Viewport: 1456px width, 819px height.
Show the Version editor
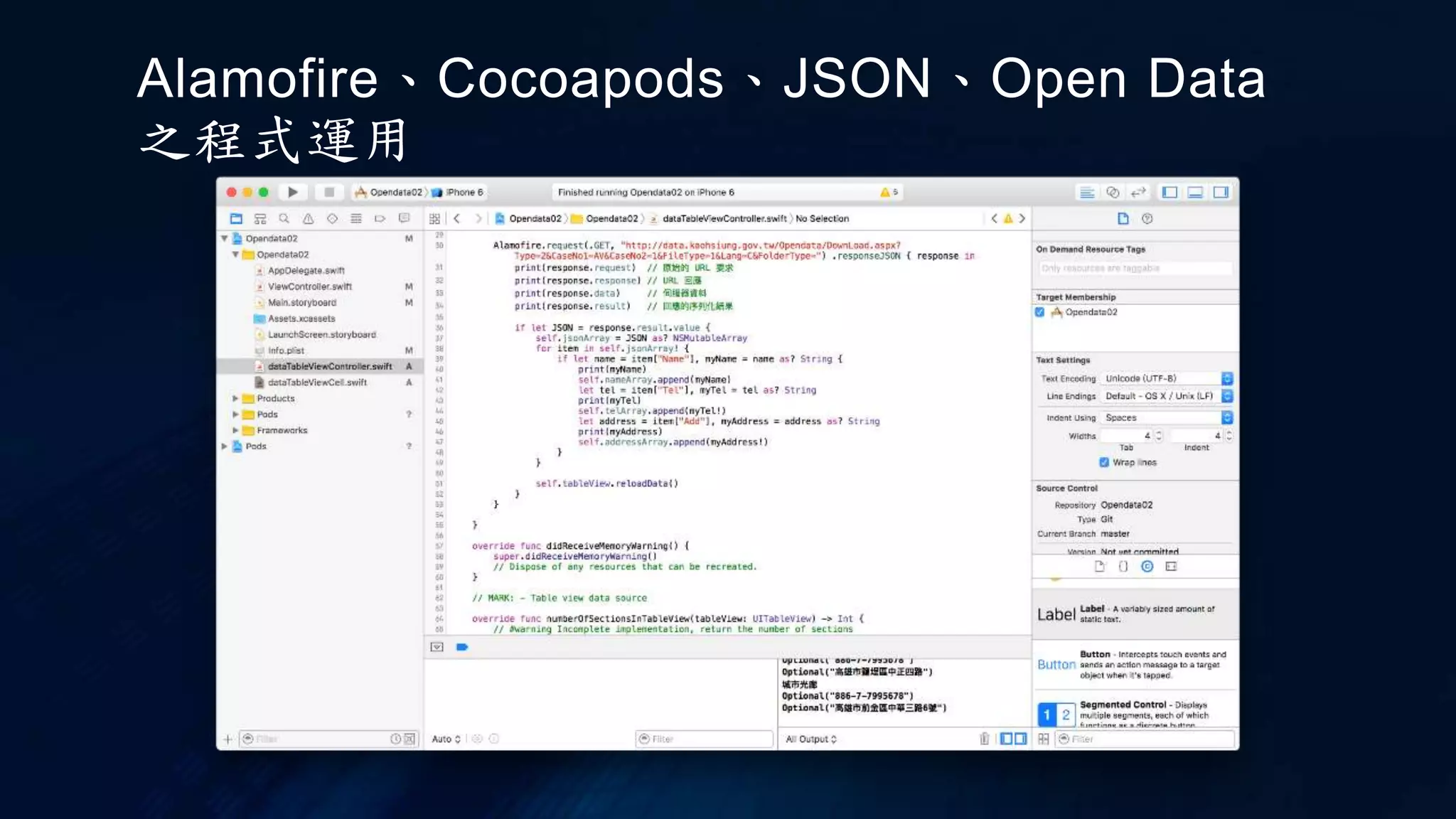pos(1138,192)
